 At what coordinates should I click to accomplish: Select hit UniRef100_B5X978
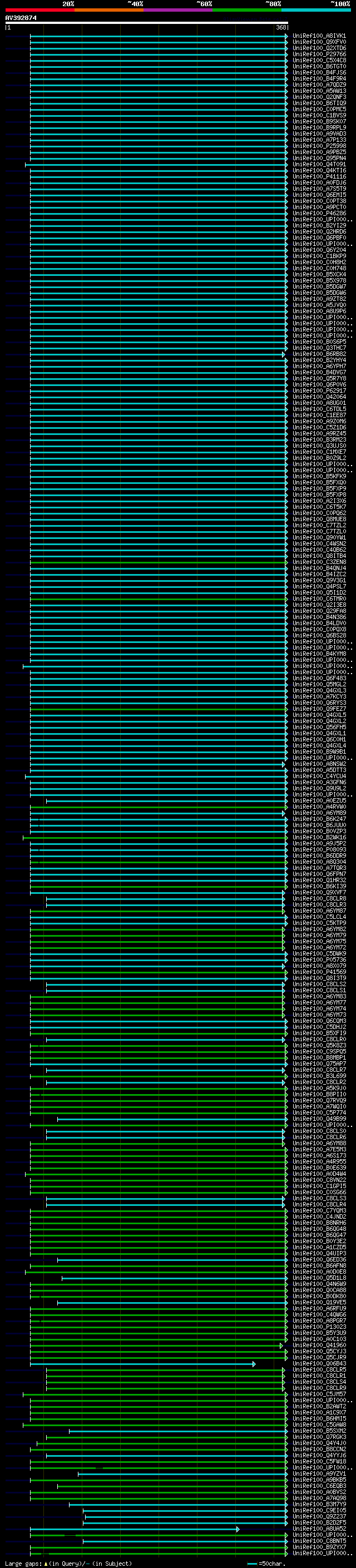[x=319, y=280]
